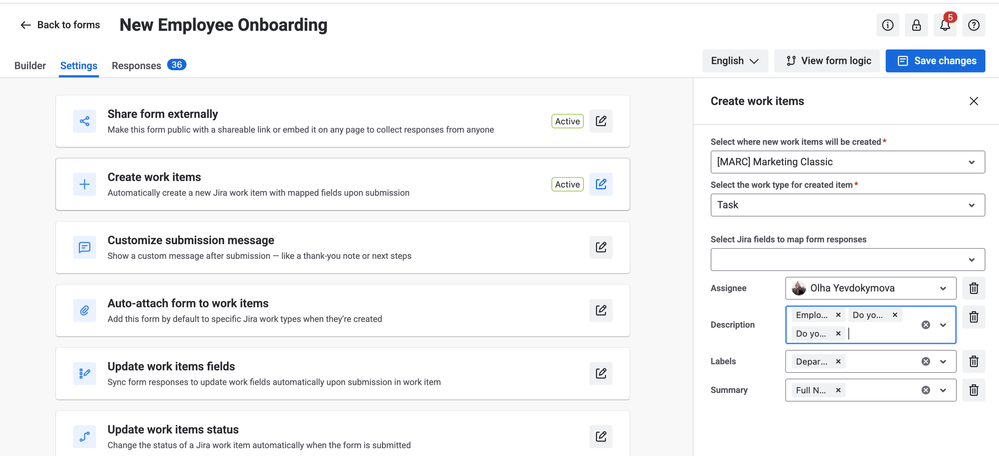999x456 pixels.
Task: Expand the Summary field dropdown chevron
Action: tap(944, 390)
